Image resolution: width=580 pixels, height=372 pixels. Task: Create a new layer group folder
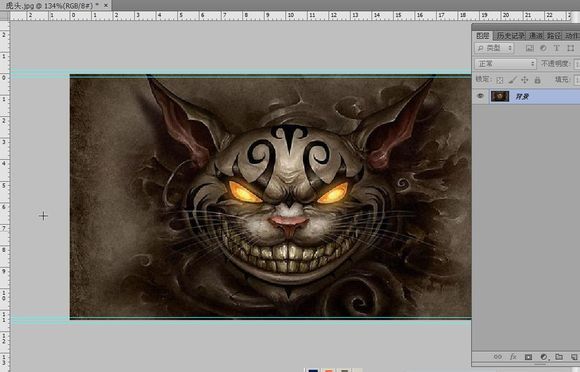(x=559, y=357)
